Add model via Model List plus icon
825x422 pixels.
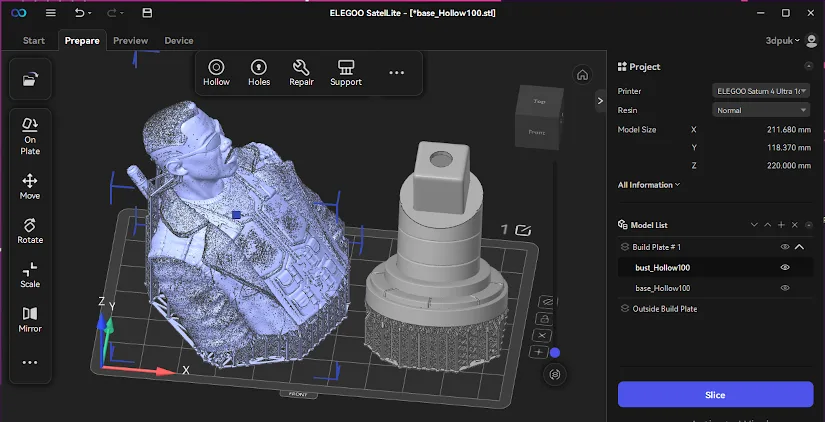[781, 225]
